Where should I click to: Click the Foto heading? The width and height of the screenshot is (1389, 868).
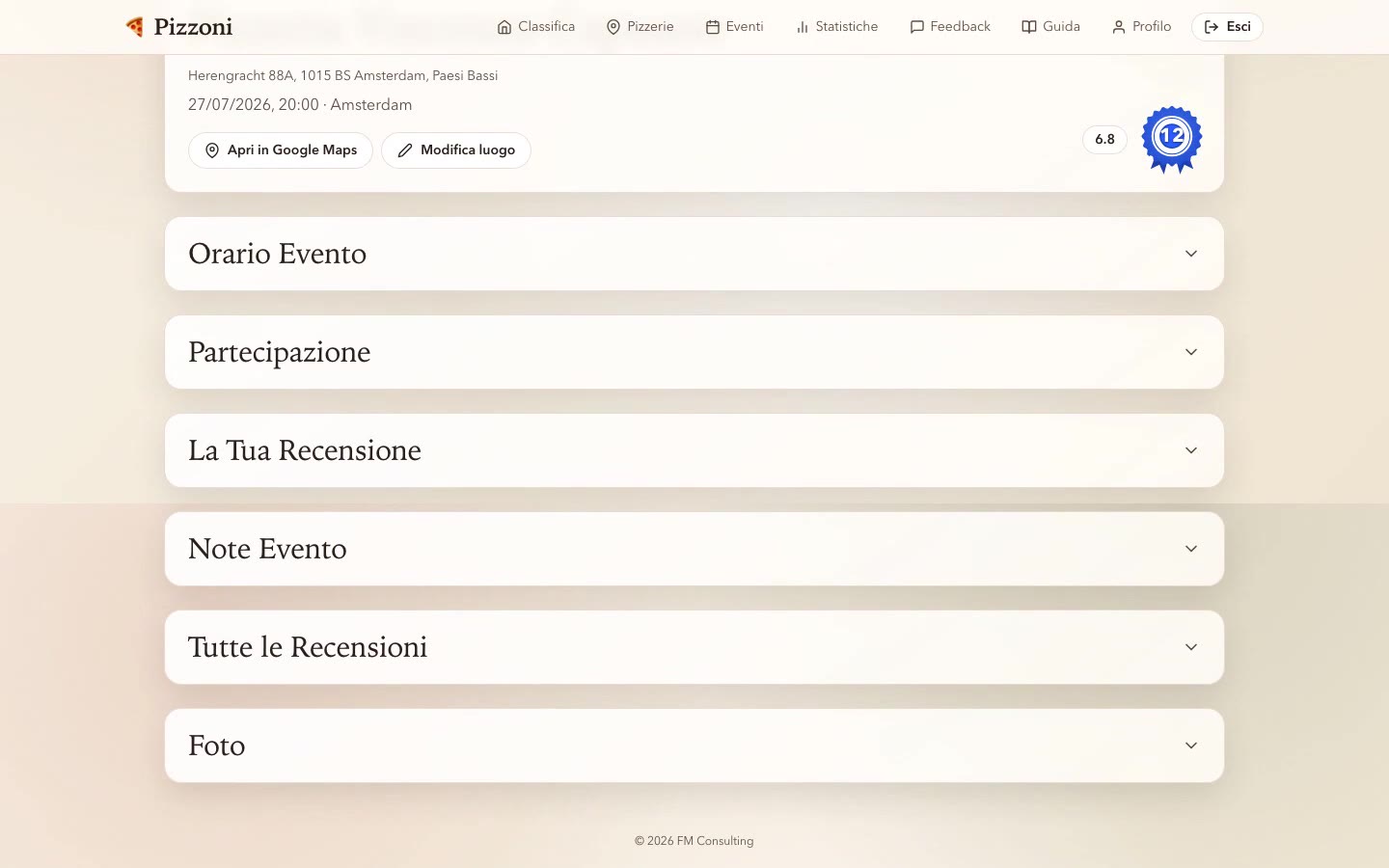[217, 746]
